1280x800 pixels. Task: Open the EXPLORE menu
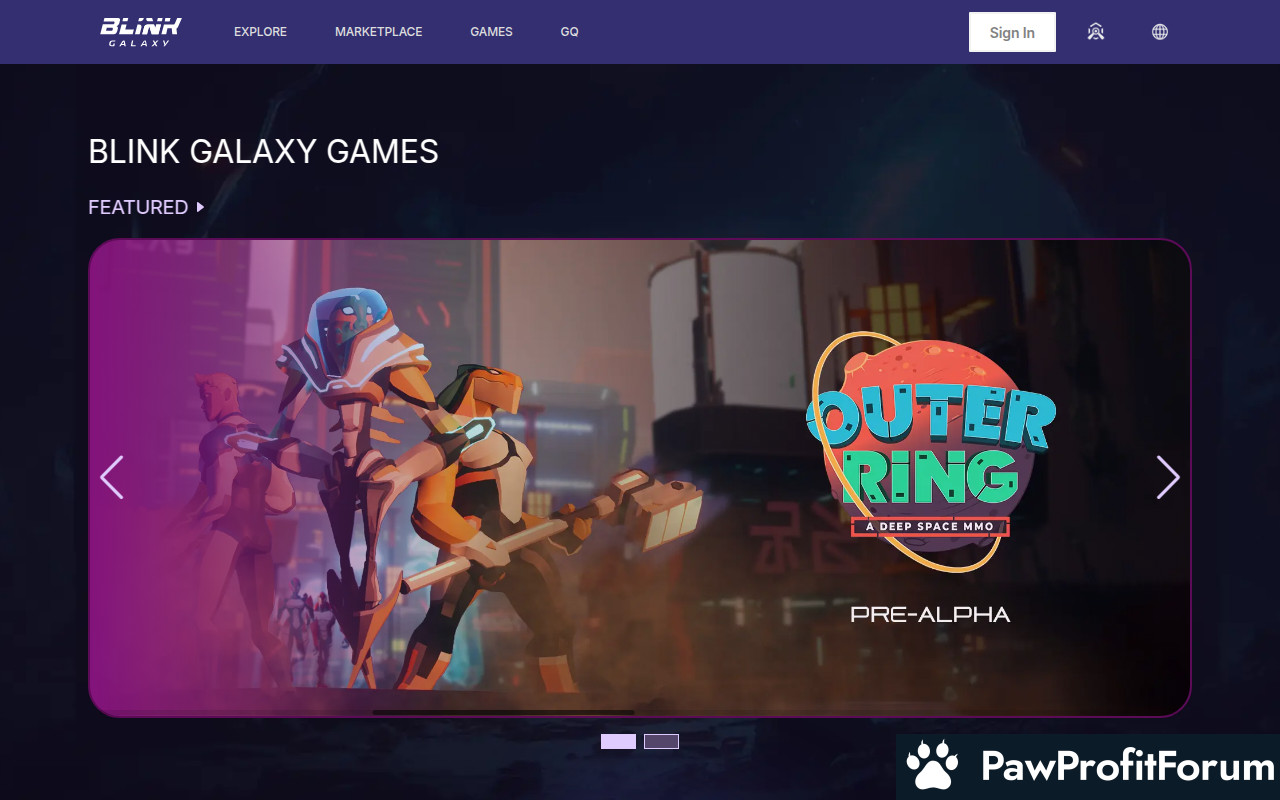260,32
